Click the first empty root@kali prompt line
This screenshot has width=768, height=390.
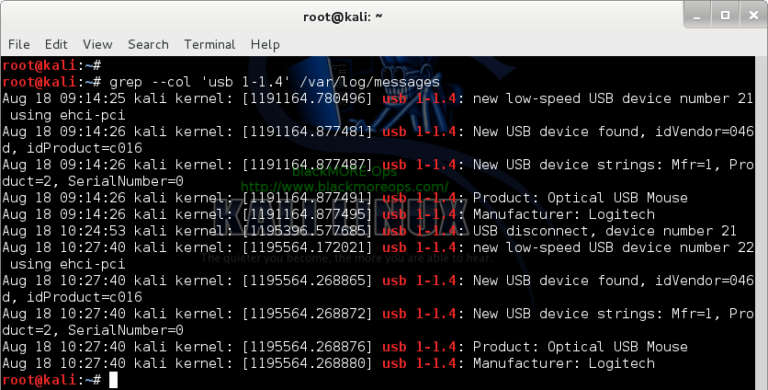click(51, 65)
